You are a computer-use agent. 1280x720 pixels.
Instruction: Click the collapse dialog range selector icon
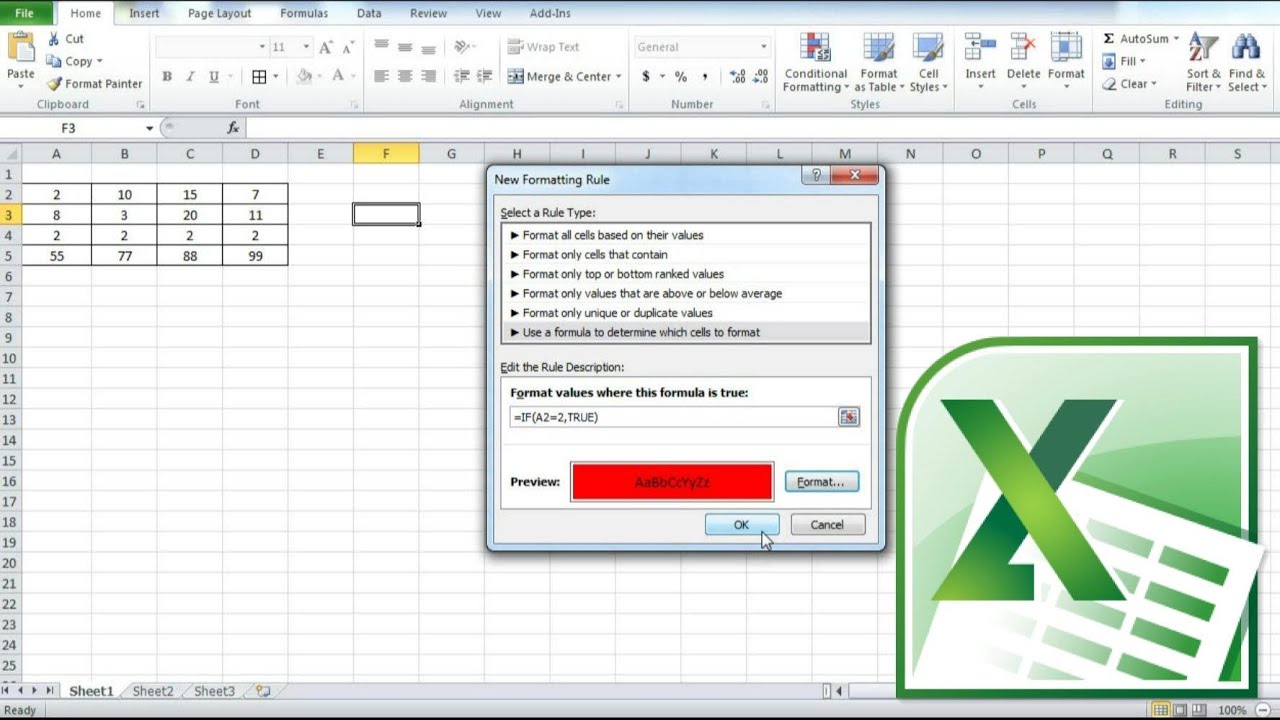[849, 417]
